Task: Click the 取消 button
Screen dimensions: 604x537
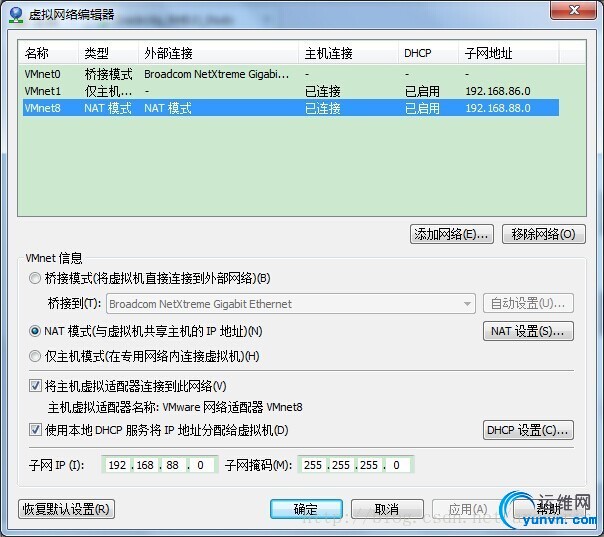Action: click(x=387, y=509)
